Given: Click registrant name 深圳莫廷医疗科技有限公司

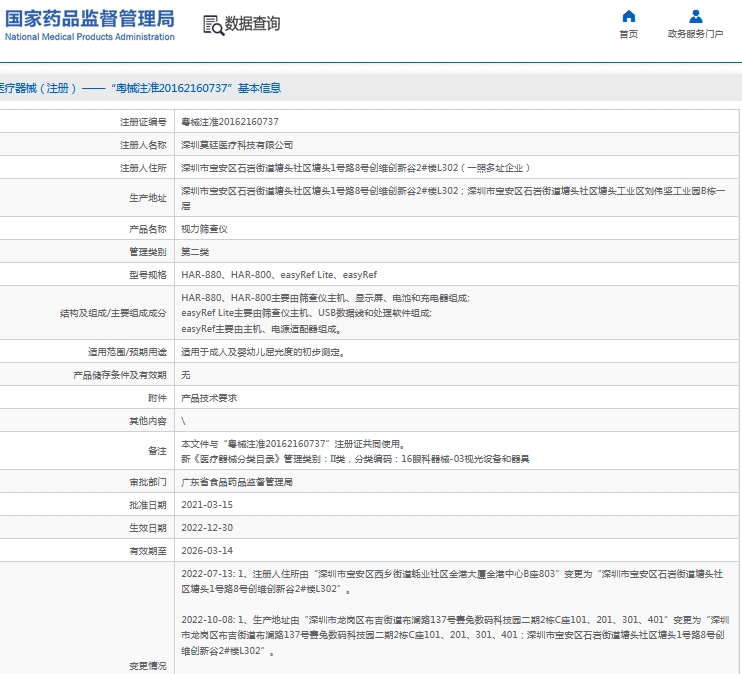Looking at the screenshot, I should point(237,145).
